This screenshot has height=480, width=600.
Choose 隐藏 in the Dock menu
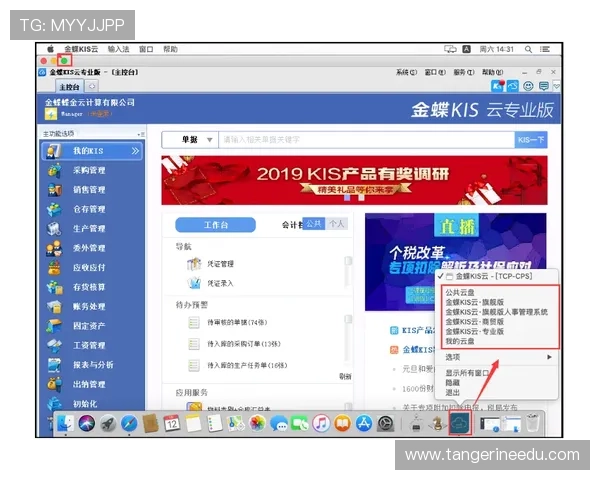click(x=453, y=383)
